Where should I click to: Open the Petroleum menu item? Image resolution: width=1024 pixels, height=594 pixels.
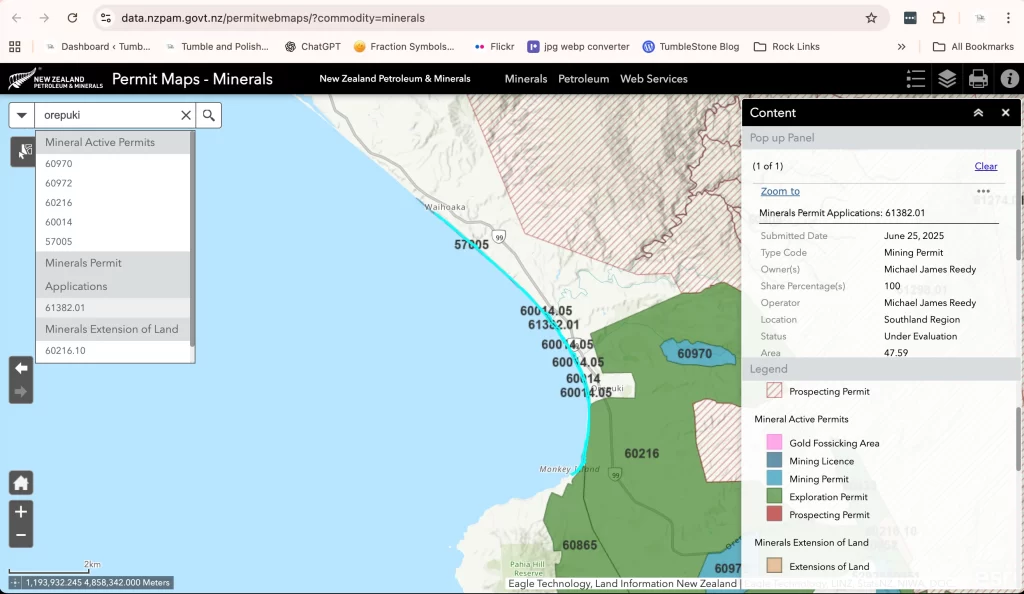(x=583, y=79)
